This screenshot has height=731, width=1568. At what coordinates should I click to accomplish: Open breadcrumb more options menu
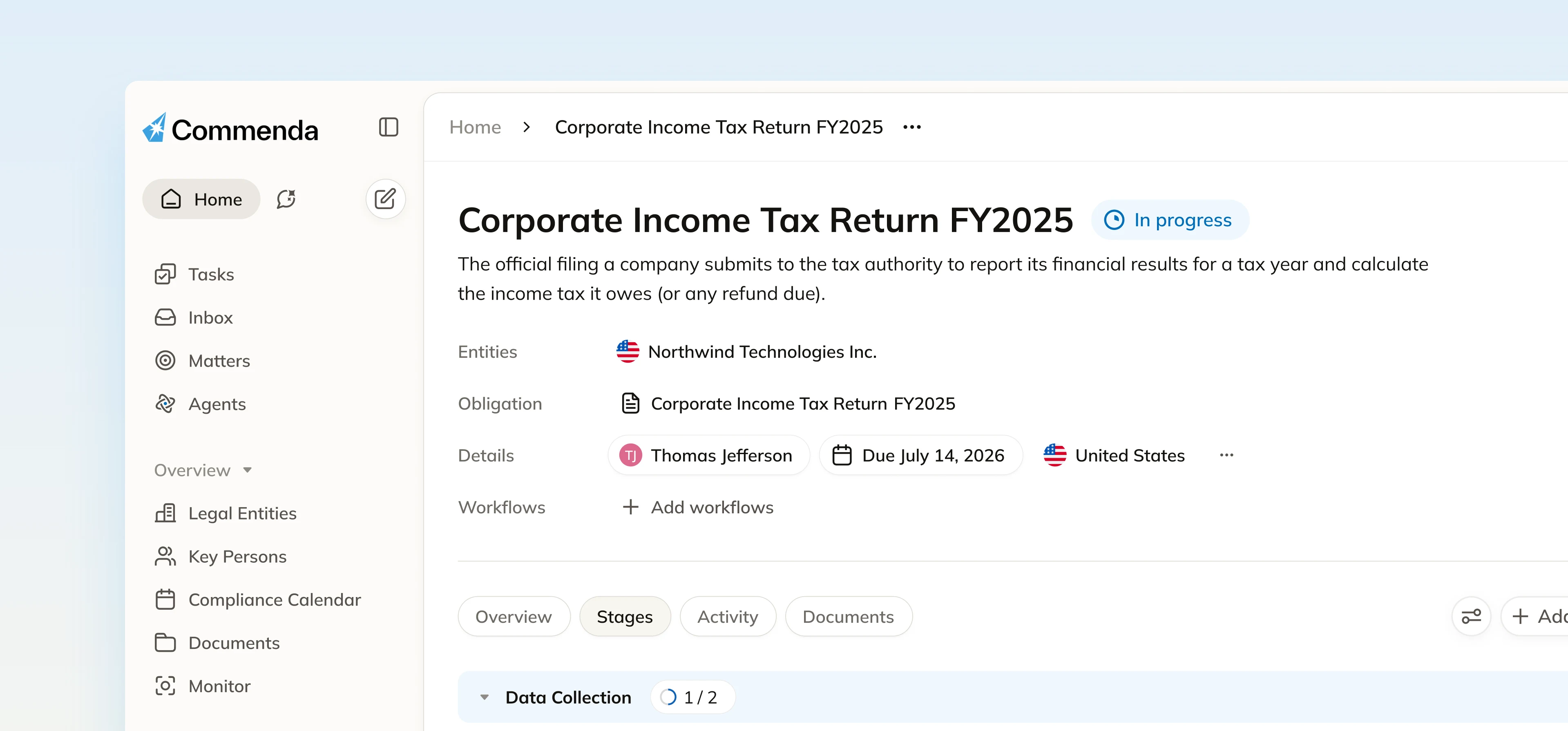point(912,127)
